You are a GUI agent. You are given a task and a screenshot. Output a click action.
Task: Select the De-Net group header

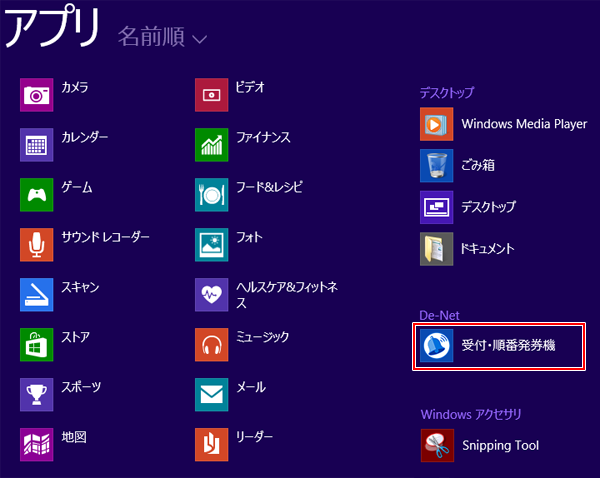(x=439, y=315)
